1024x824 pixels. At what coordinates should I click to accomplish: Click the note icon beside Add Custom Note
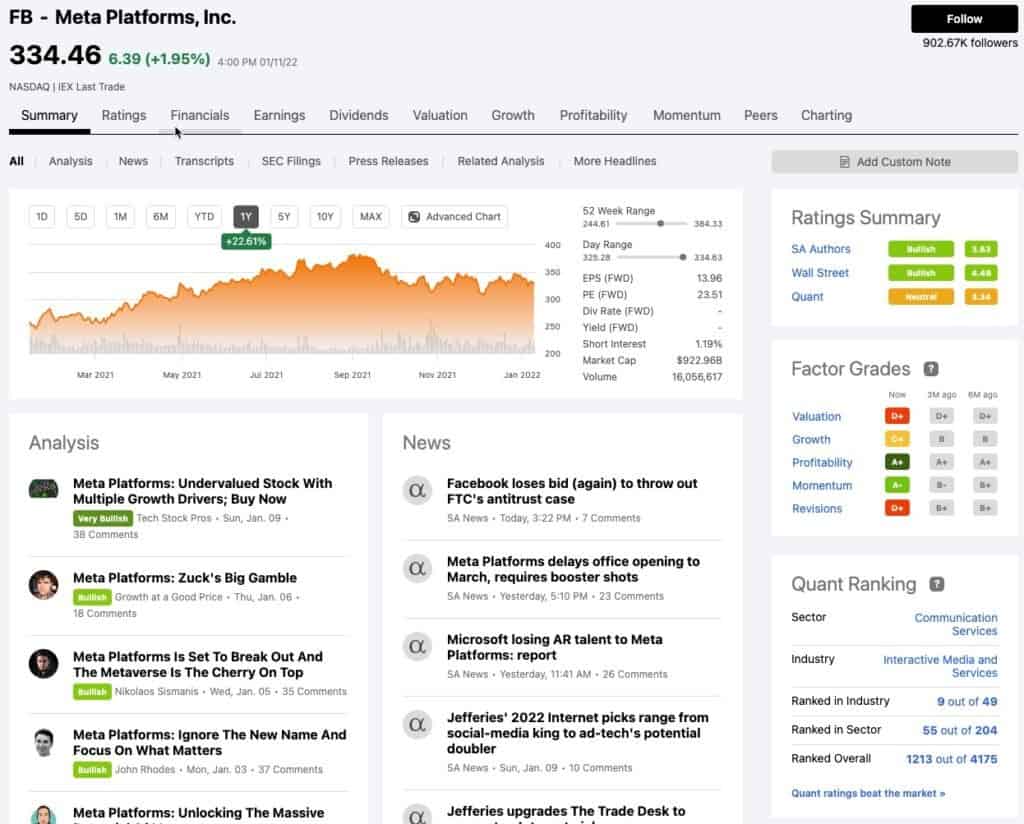tap(844, 162)
